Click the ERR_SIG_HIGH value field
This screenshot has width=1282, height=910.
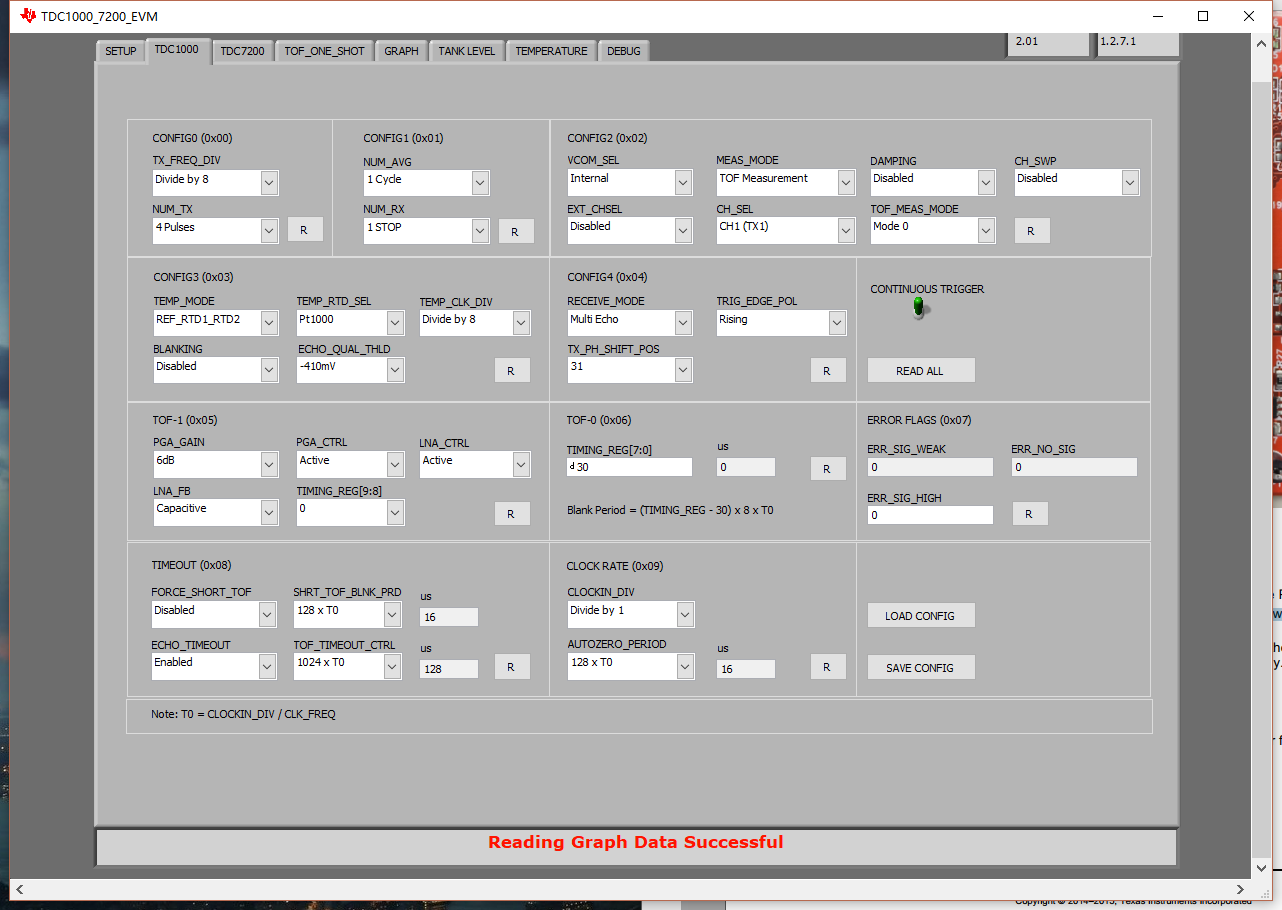pyautogui.click(x=930, y=515)
